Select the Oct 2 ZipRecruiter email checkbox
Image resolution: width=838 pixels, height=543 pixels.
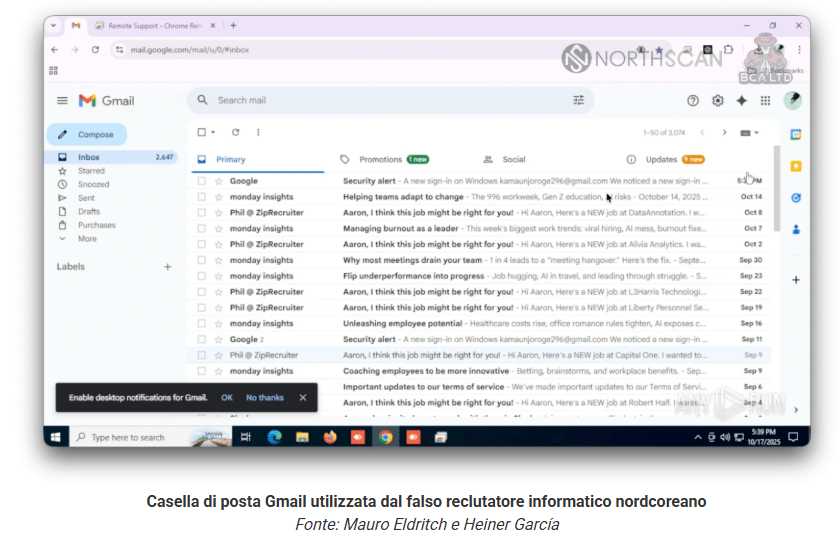[201, 244]
